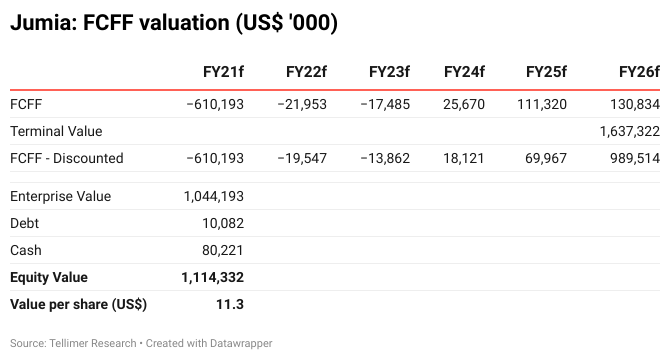Click the FY21f column header
This screenshot has width=670, height=360.
[x=223, y=72]
